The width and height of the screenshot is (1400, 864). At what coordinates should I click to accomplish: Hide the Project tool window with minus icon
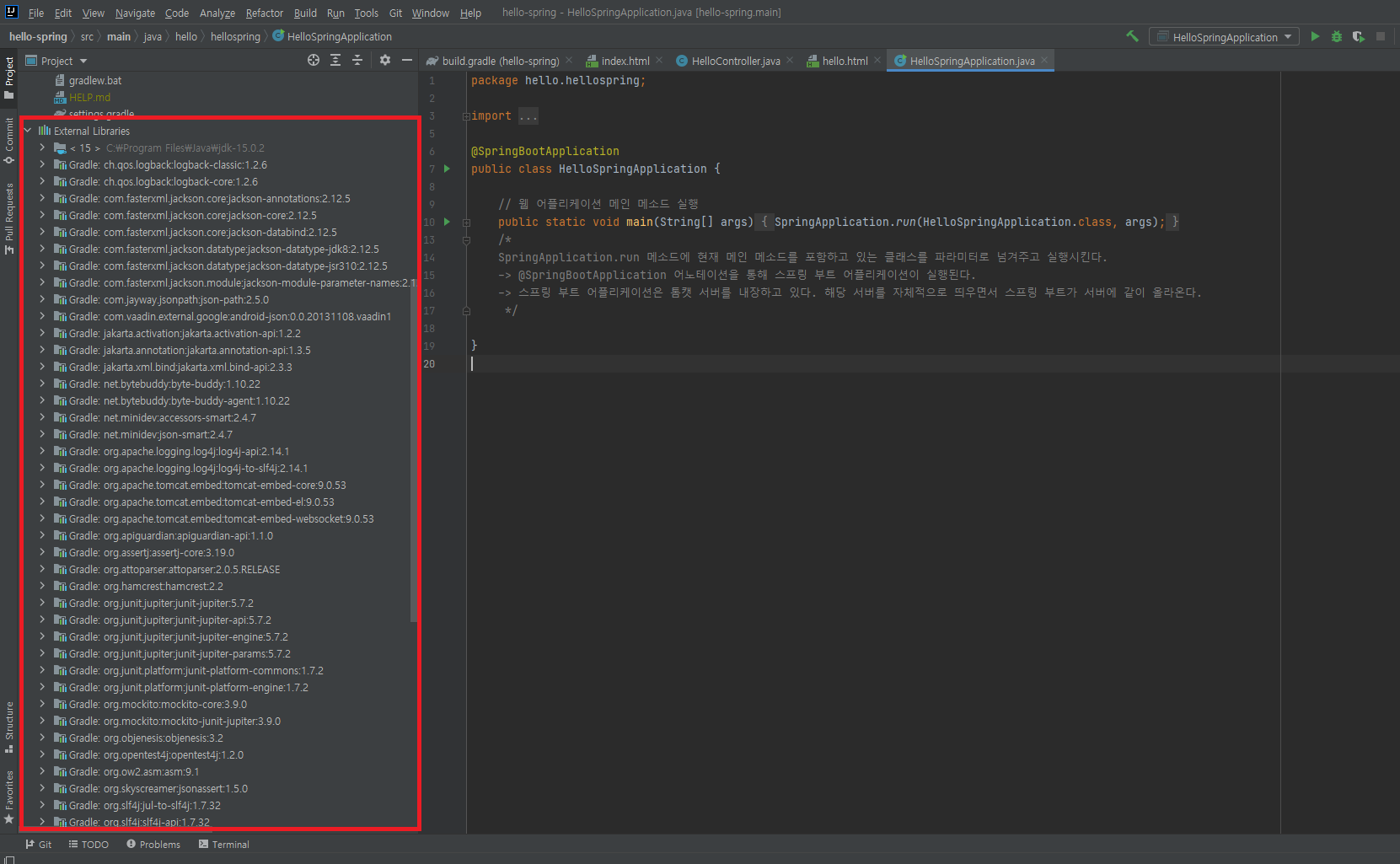click(407, 60)
